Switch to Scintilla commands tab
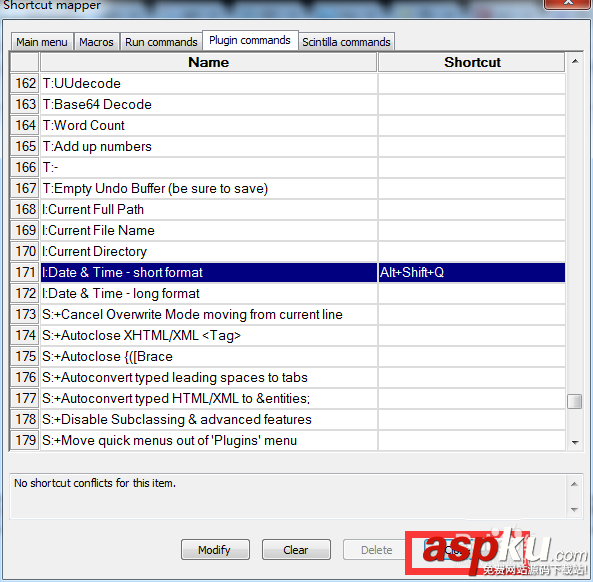The image size is (593, 582). click(346, 42)
